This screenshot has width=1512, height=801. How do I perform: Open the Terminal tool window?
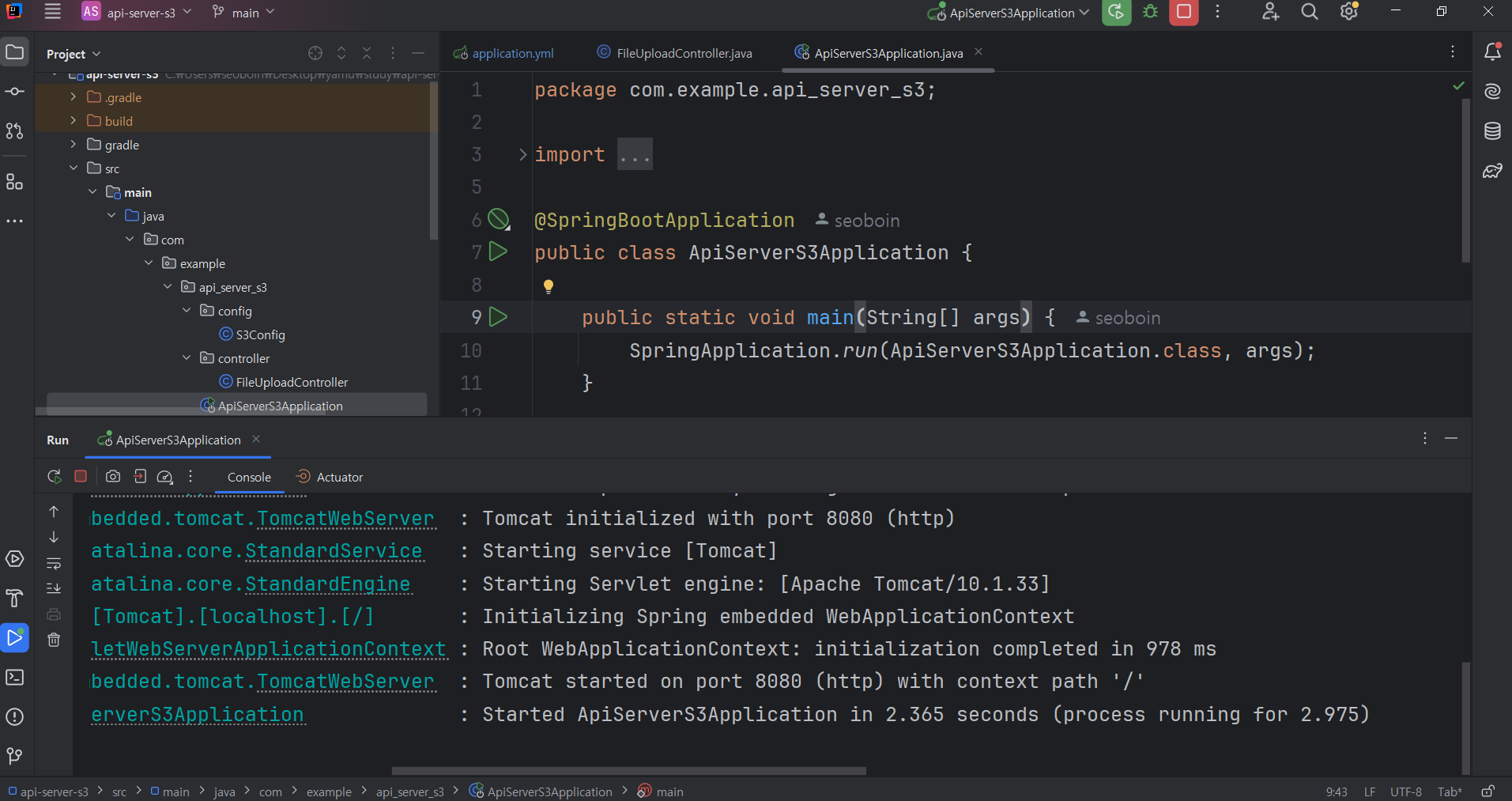tap(15, 678)
